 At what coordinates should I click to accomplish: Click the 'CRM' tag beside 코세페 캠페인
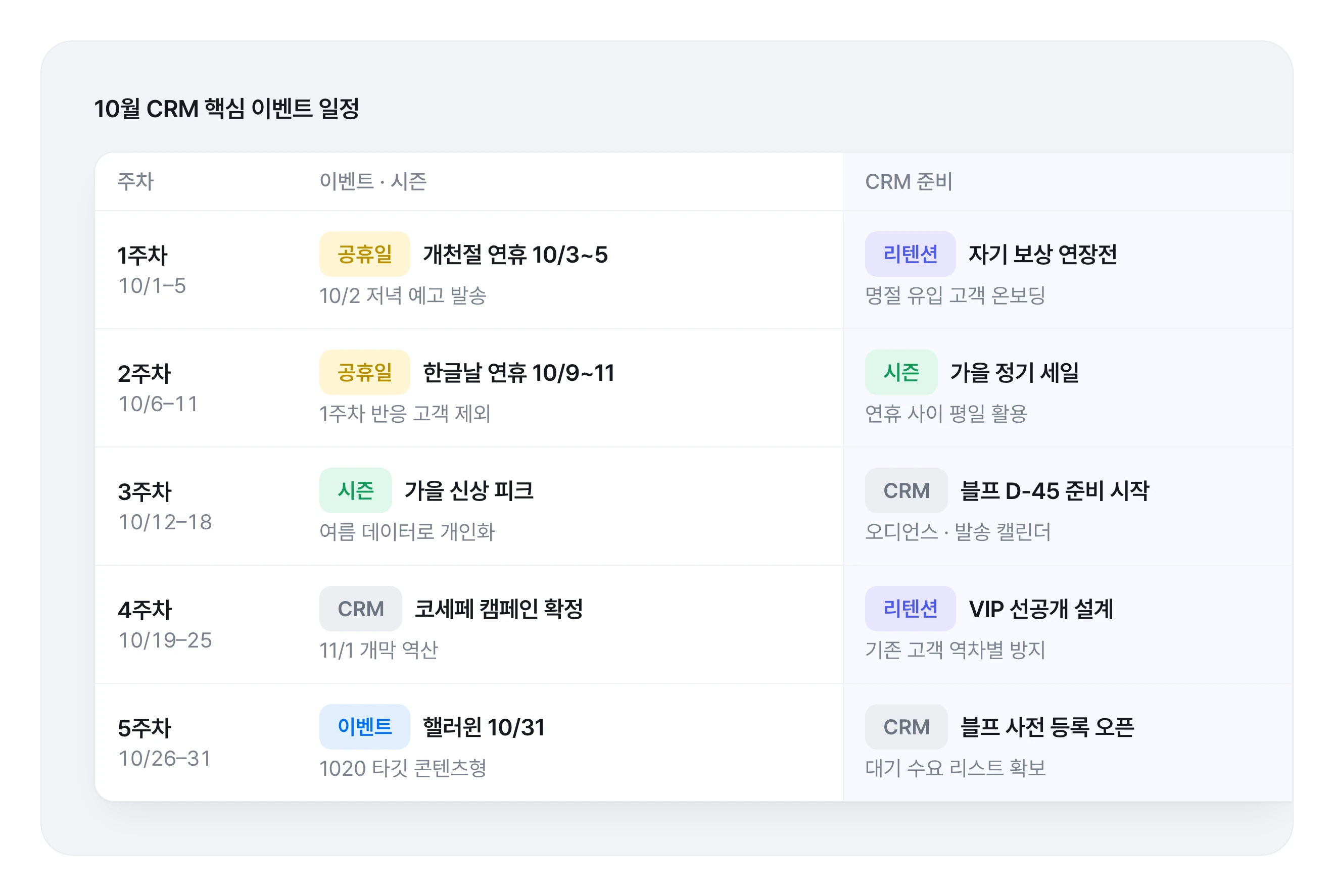[361, 609]
